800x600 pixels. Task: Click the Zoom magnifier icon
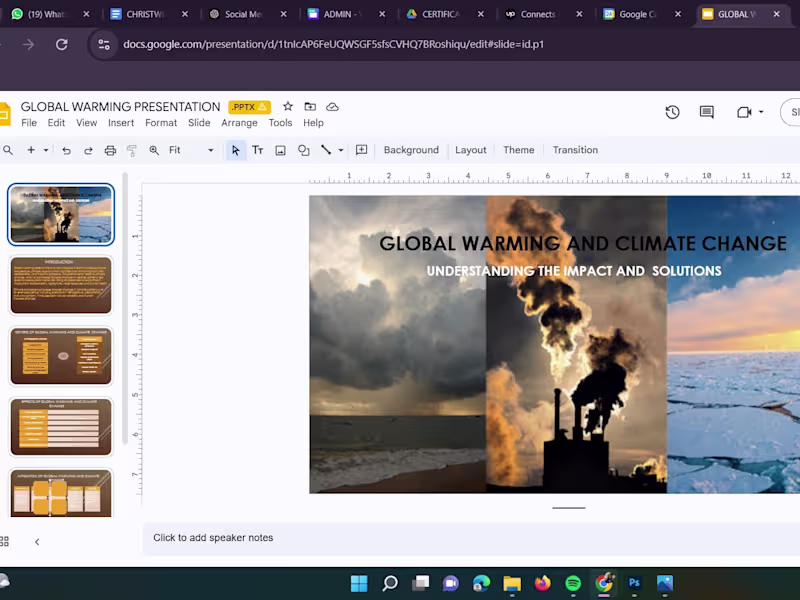pyautogui.click(x=154, y=149)
